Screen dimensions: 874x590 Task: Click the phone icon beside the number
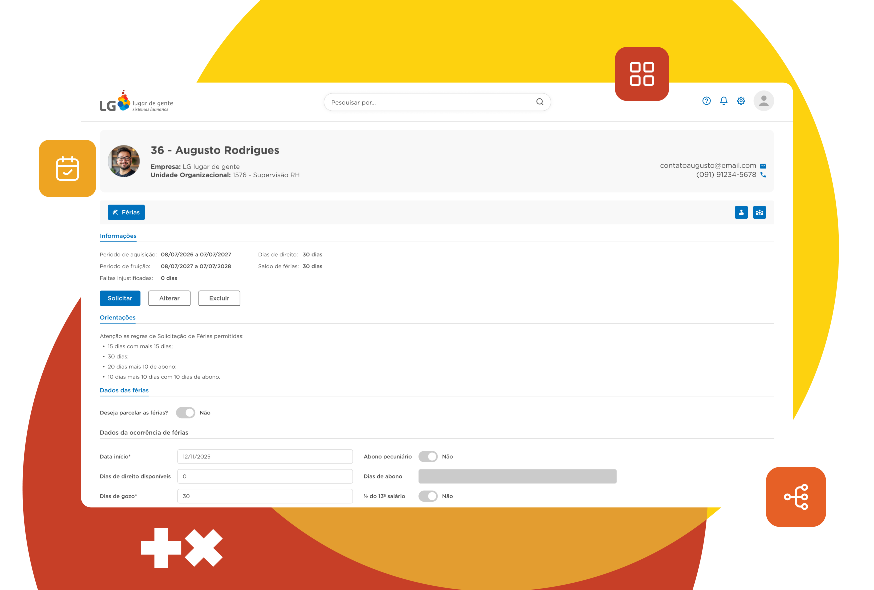tap(763, 175)
